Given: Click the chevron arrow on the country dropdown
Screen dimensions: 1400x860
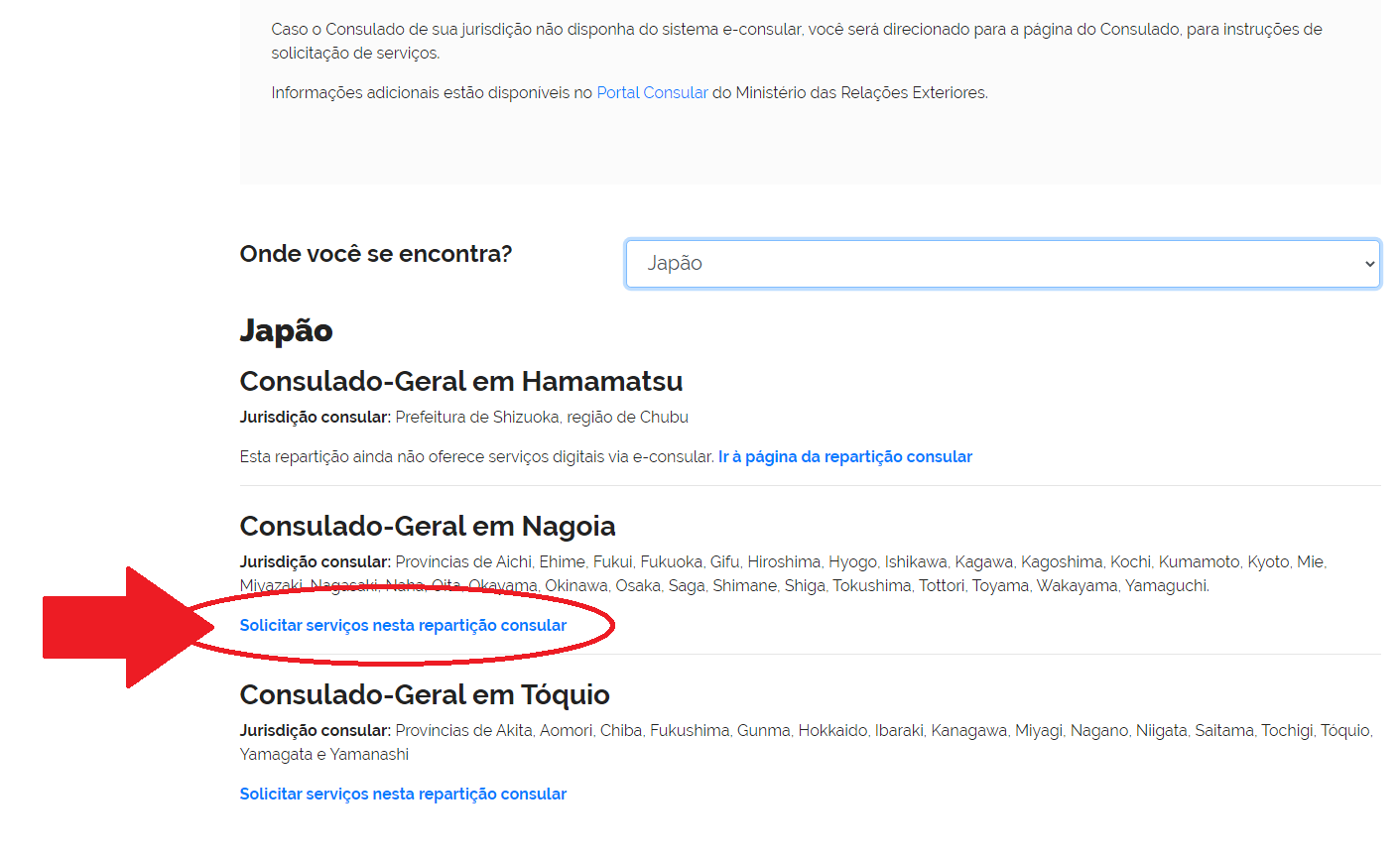Looking at the screenshot, I should pos(1369,264).
